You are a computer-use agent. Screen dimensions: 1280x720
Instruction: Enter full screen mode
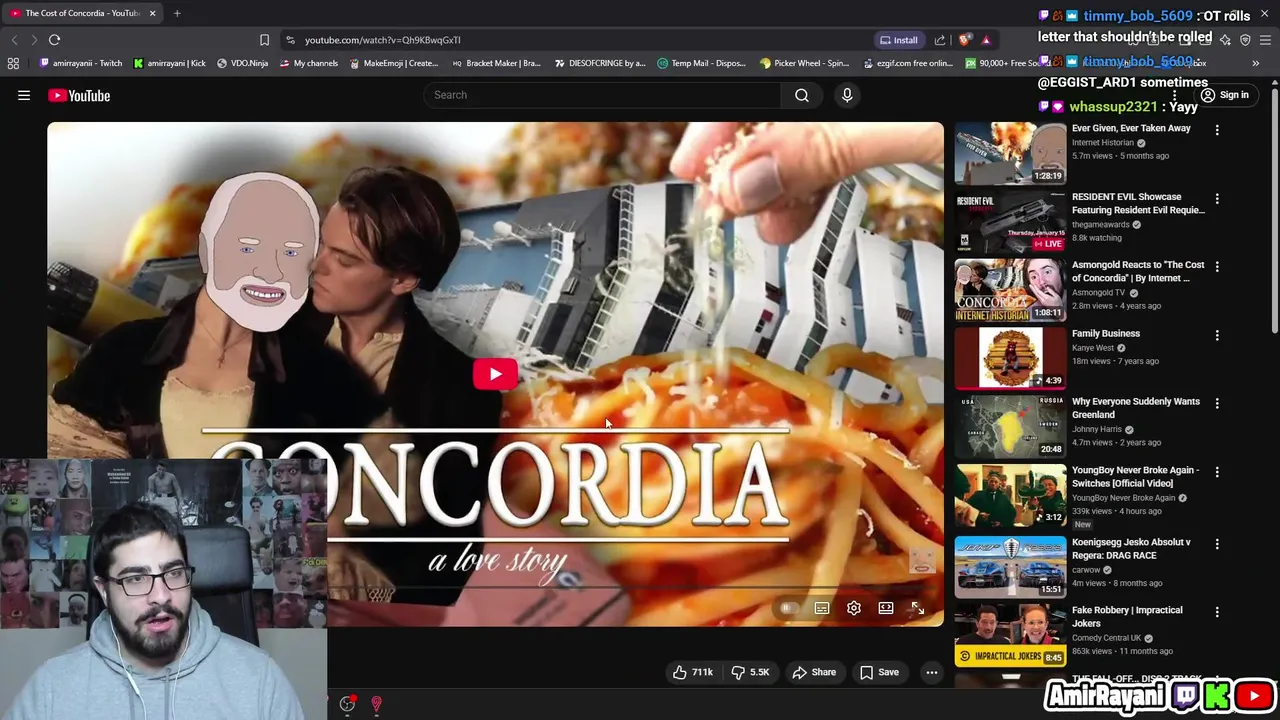point(918,608)
